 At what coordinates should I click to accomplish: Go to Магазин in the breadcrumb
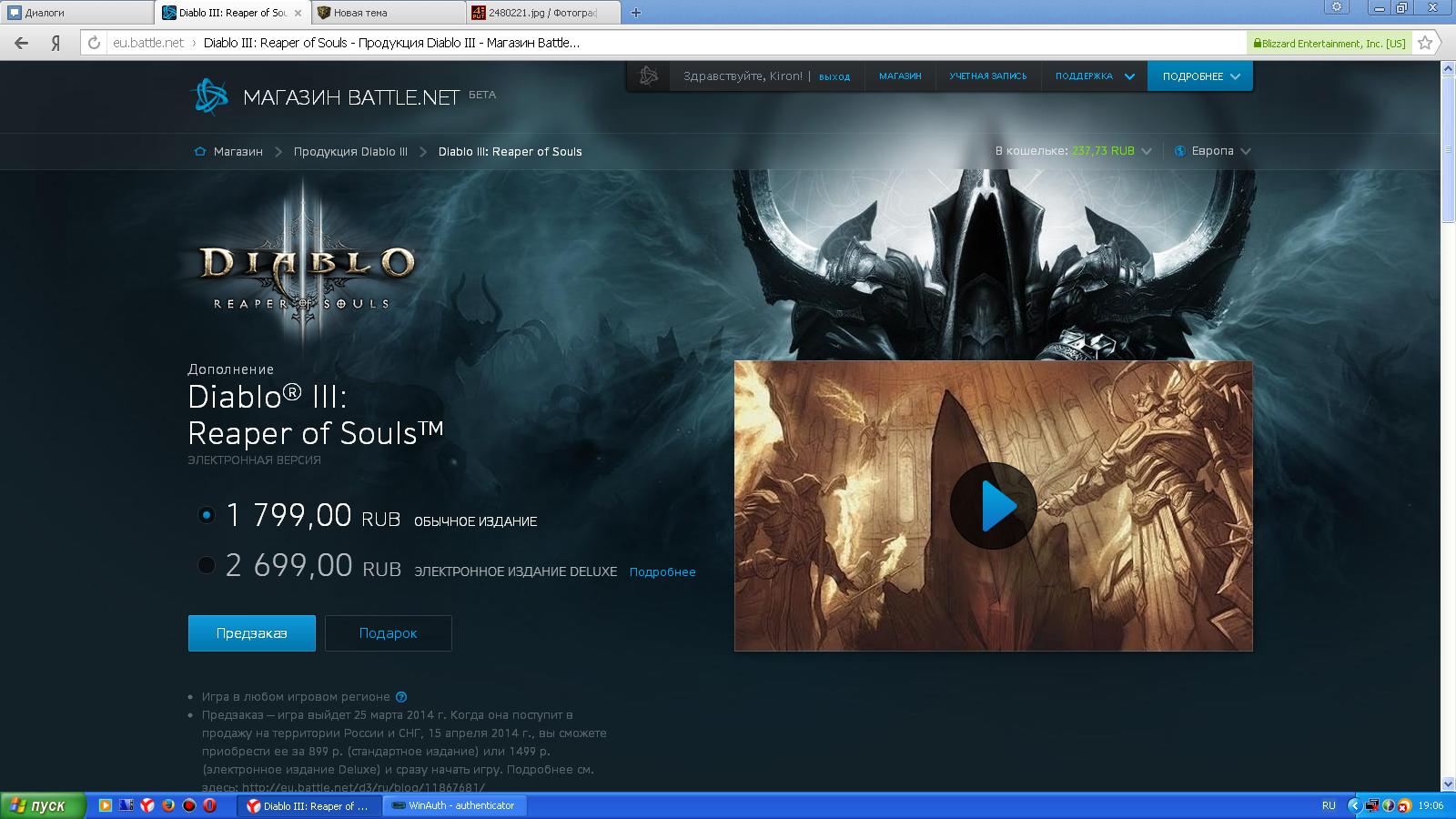(238, 152)
